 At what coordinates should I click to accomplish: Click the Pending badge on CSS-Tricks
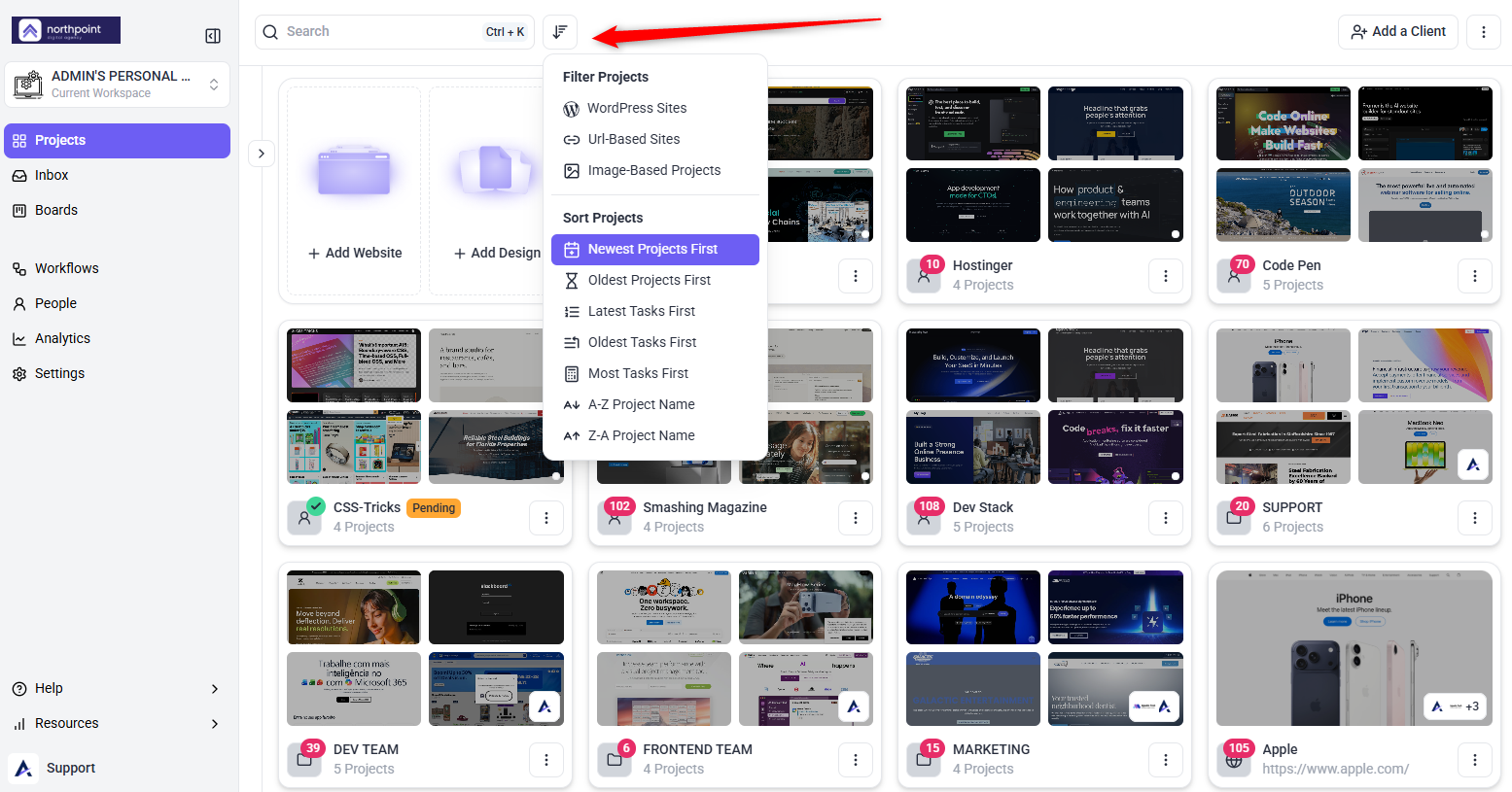(x=434, y=508)
